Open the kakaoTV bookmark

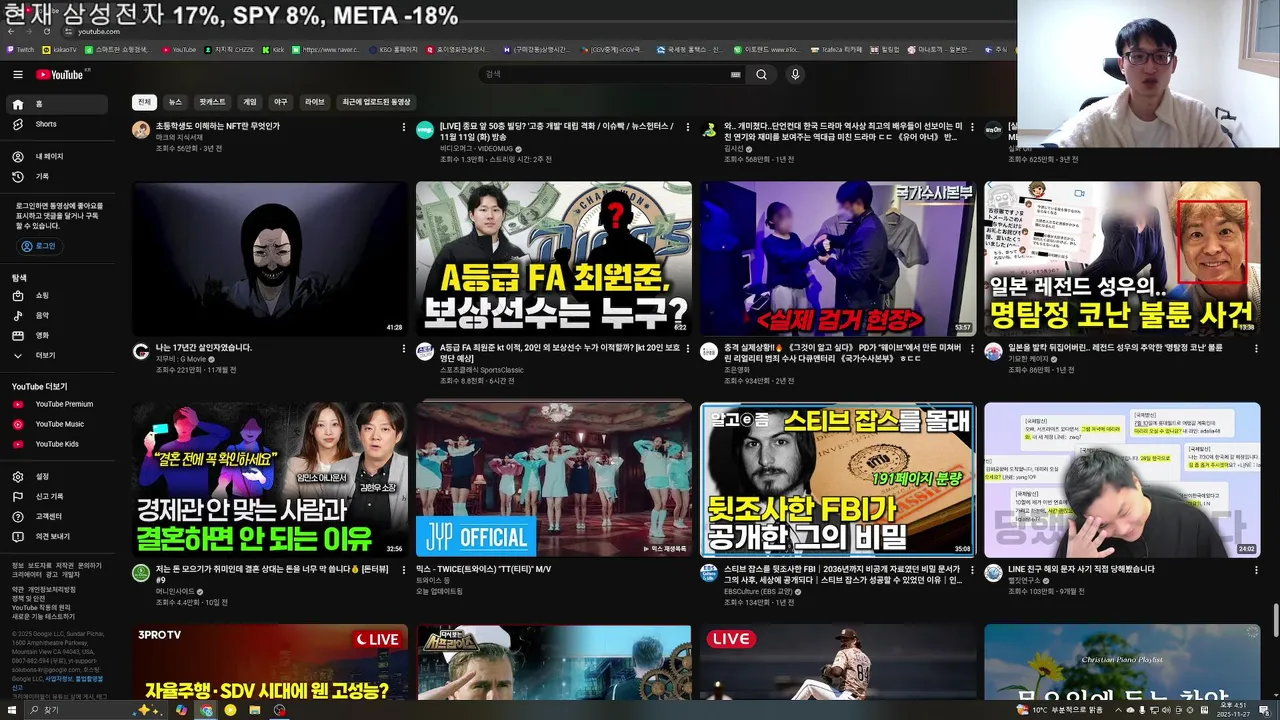(x=59, y=49)
